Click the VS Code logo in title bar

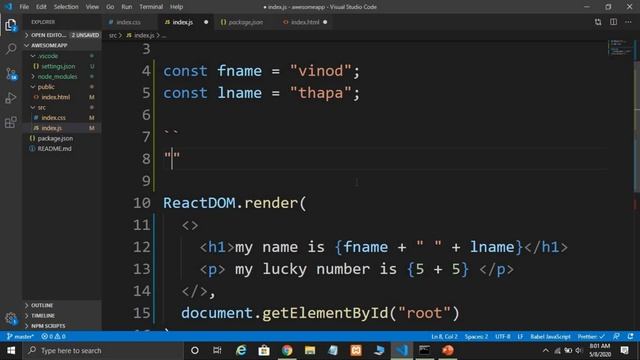coord(8,7)
